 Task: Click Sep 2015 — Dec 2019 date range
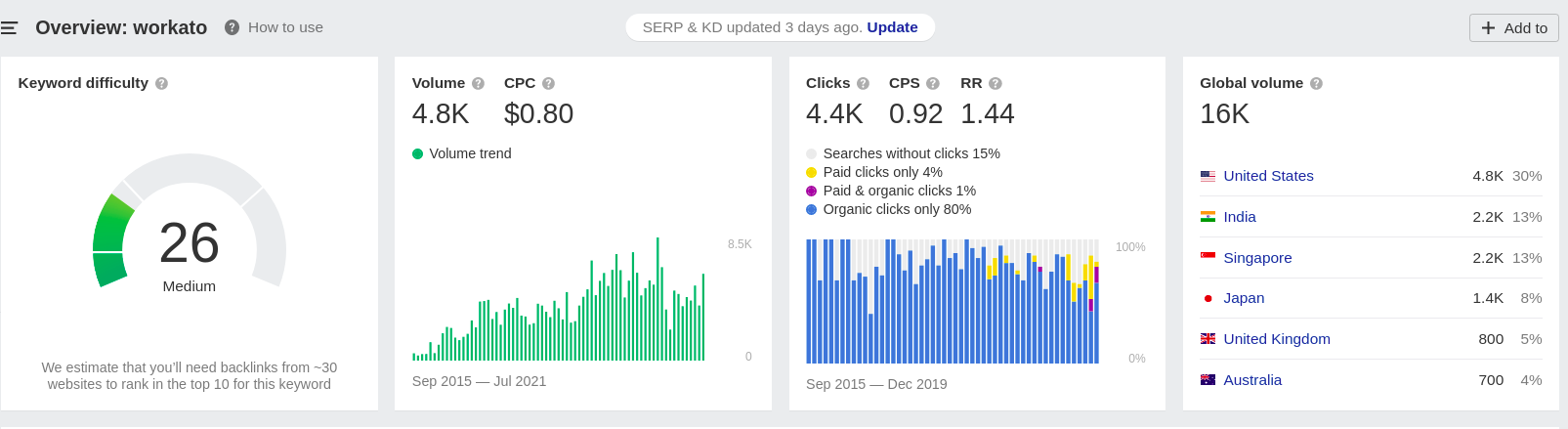[876, 384]
